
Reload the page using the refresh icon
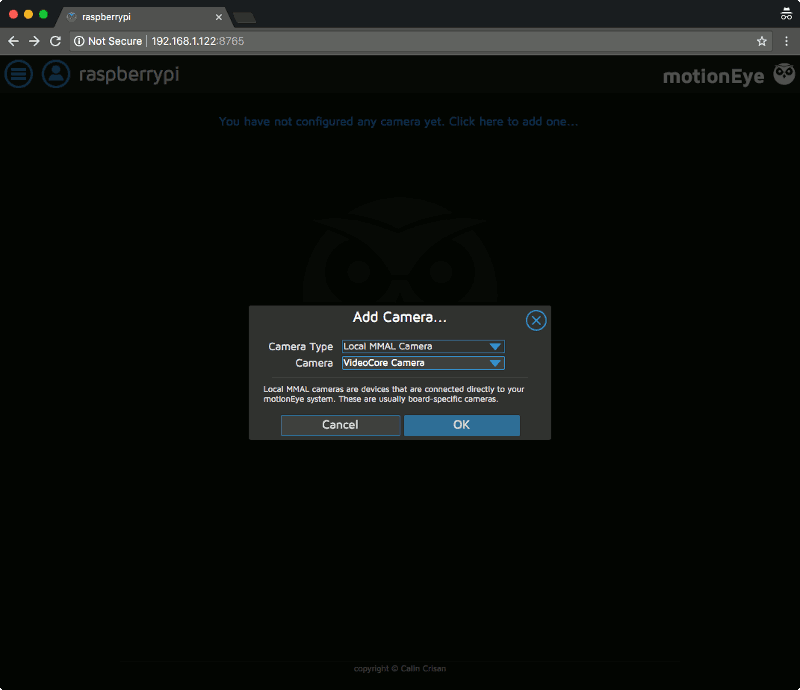pos(57,41)
